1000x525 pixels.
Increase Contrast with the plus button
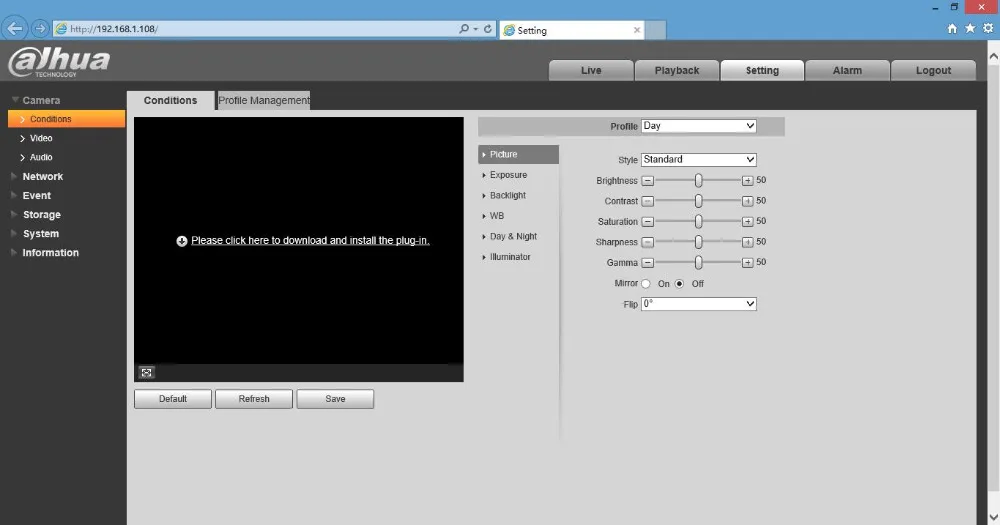pyautogui.click(x=747, y=201)
